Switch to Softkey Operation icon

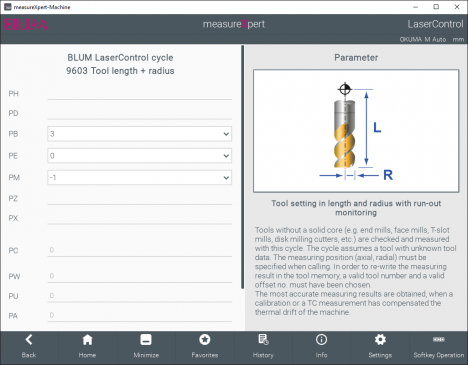(439, 339)
